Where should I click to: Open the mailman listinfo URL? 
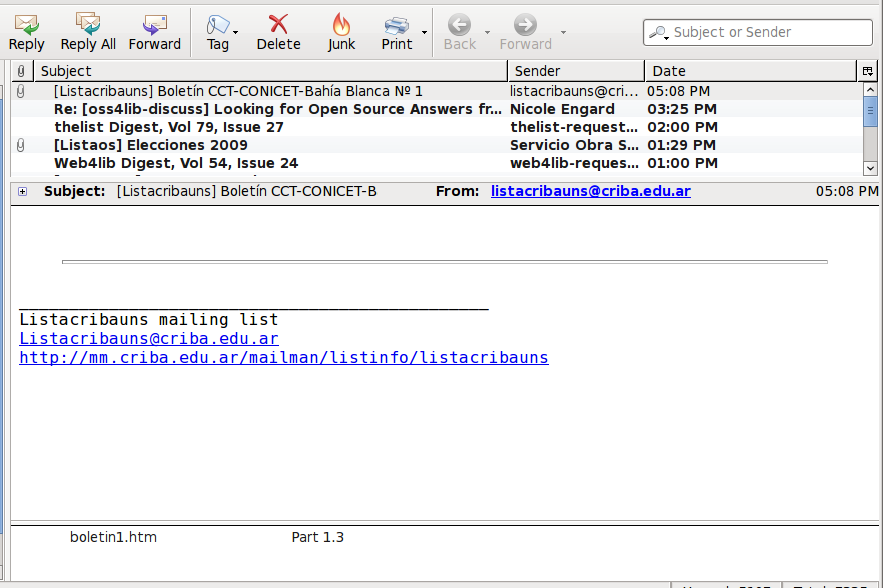click(x=283, y=357)
